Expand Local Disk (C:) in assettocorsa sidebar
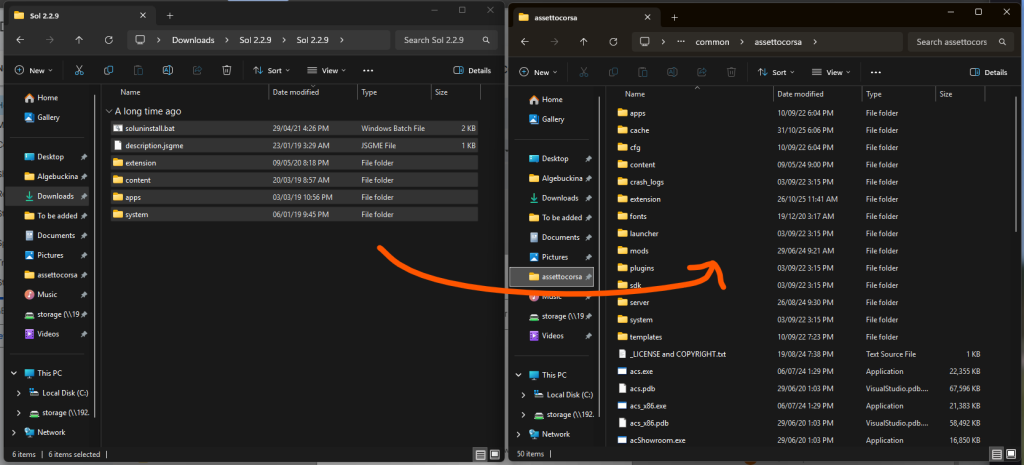 tap(523, 395)
